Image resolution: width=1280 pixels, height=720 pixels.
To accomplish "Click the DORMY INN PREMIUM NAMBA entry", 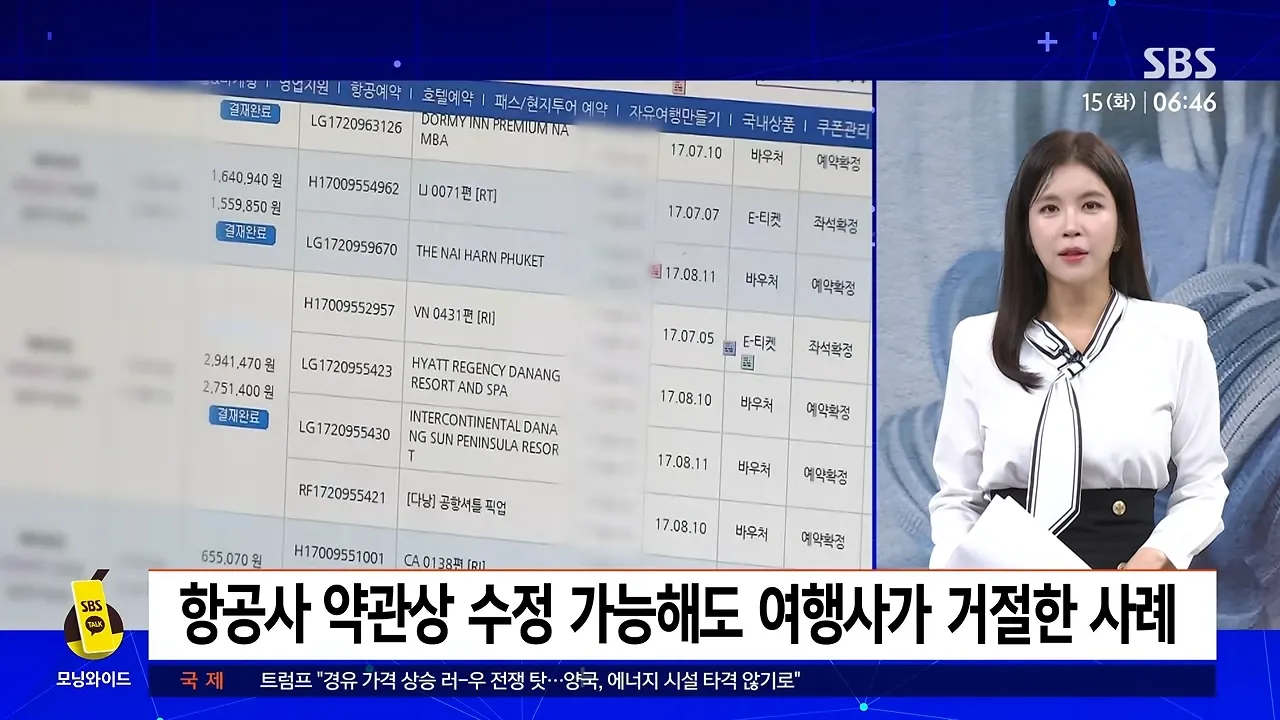I will pos(494,132).
